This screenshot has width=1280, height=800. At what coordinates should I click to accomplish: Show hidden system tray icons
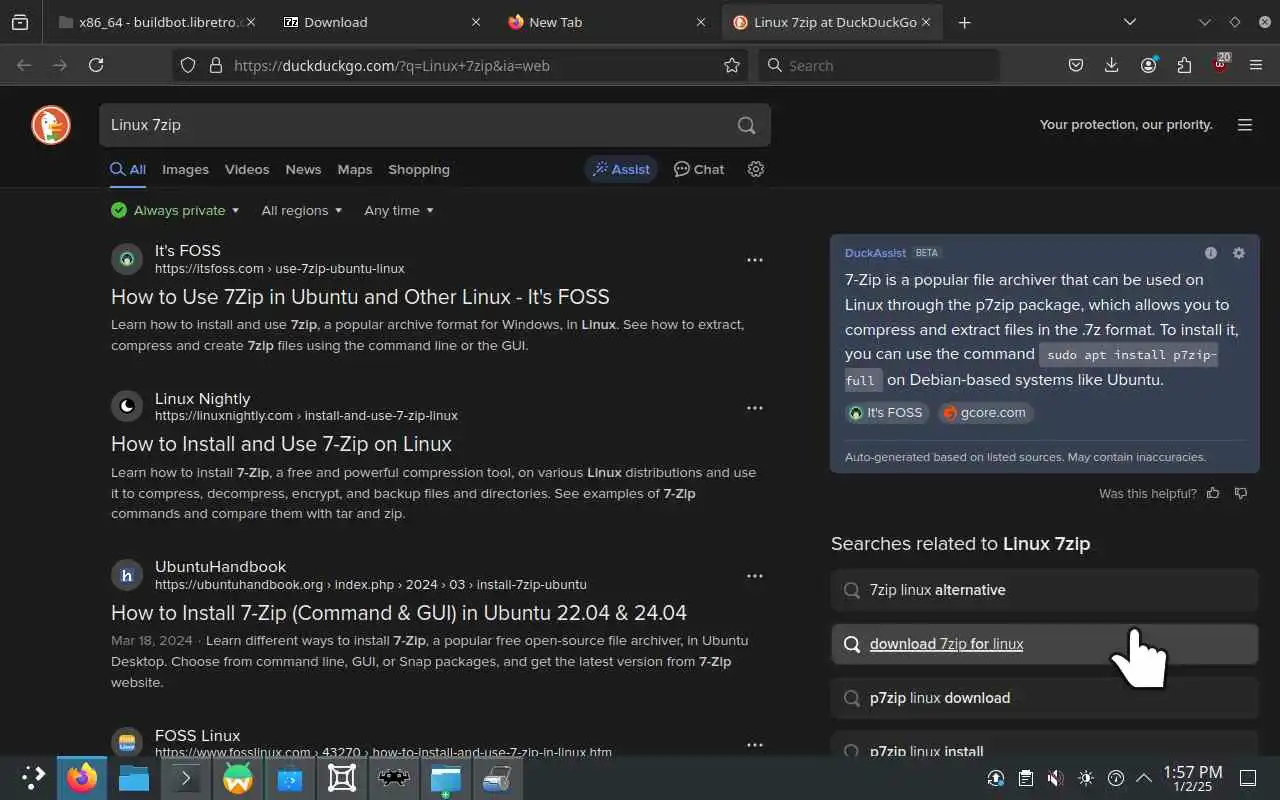pos(1145,778)
